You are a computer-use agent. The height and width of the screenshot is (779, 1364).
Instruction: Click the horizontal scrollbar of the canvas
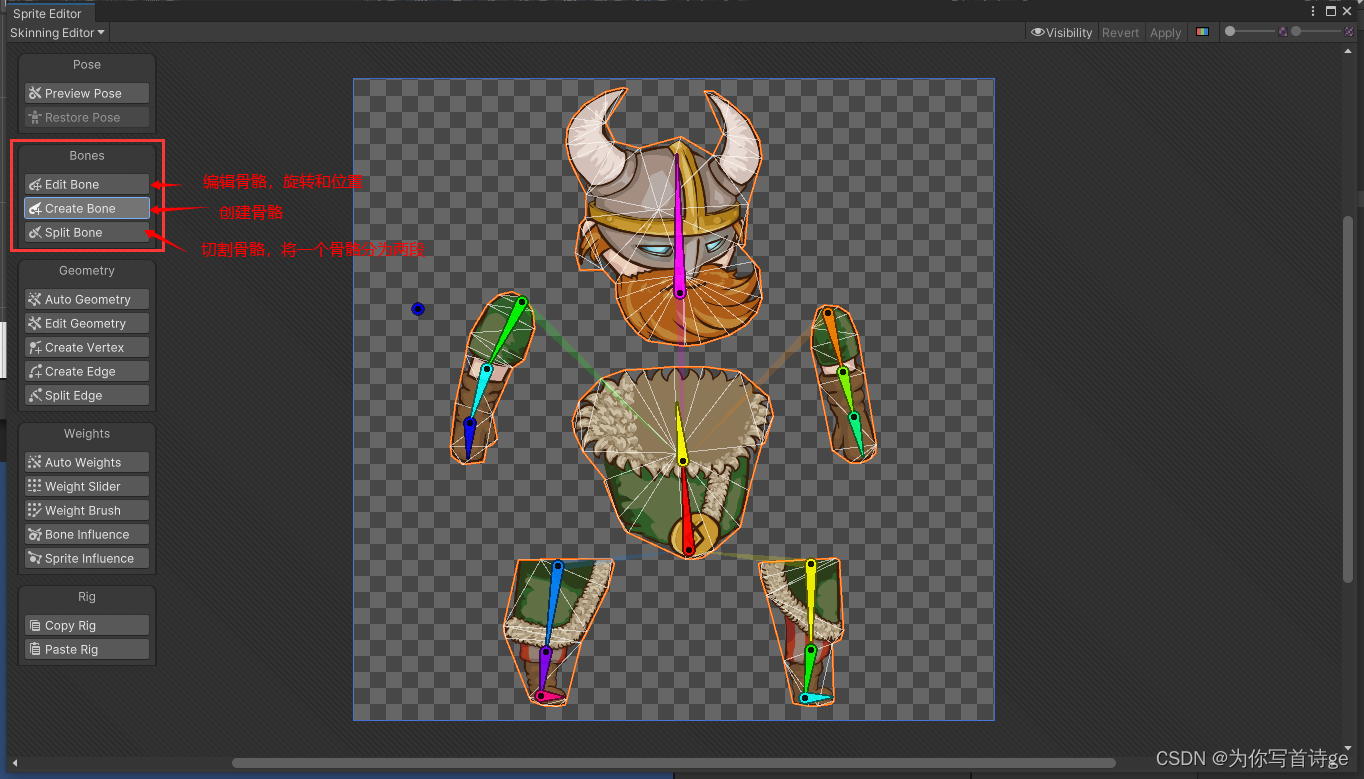[674, 763]
